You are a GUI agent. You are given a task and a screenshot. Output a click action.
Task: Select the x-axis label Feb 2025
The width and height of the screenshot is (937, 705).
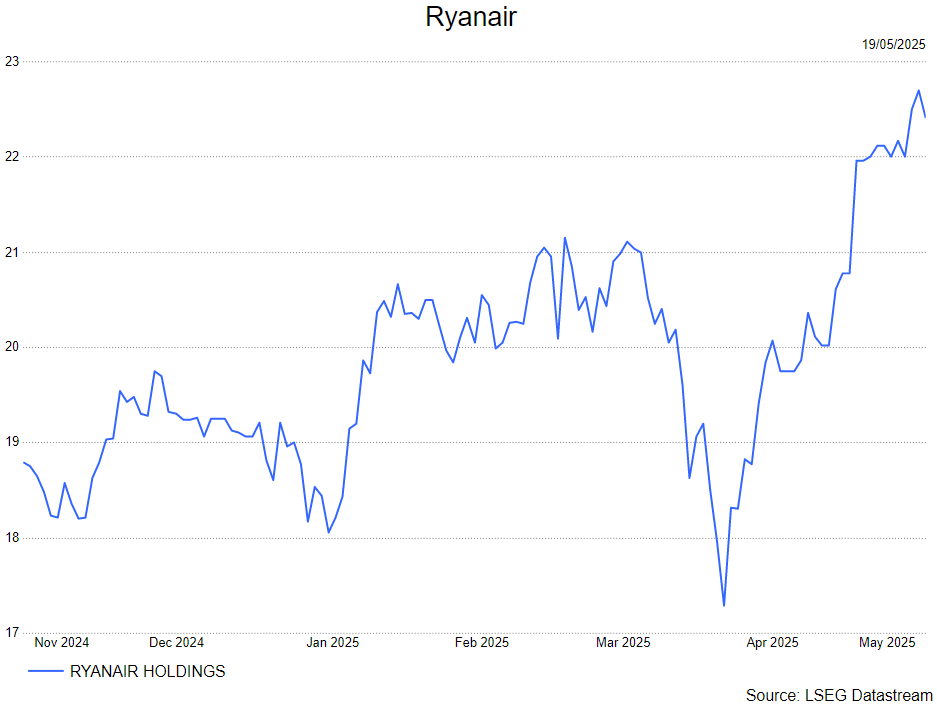coord(482,642)
